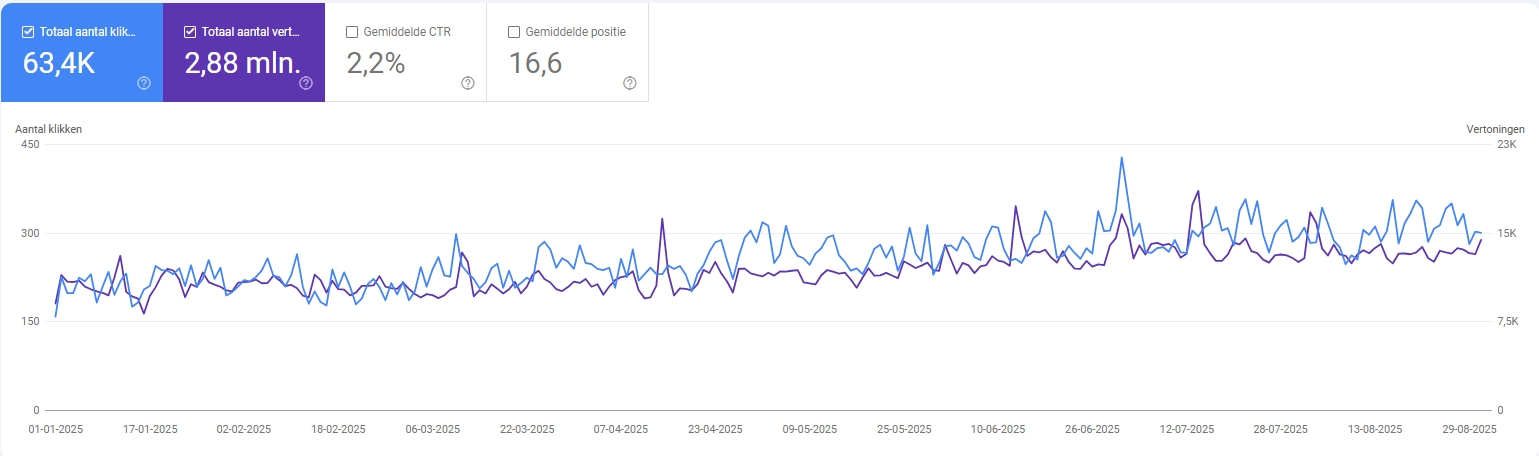Open help icon on Totaal aantal vertoningen card
This screenshot has height=456, width=1539.
pyautogui.click(x=306, y=83)
